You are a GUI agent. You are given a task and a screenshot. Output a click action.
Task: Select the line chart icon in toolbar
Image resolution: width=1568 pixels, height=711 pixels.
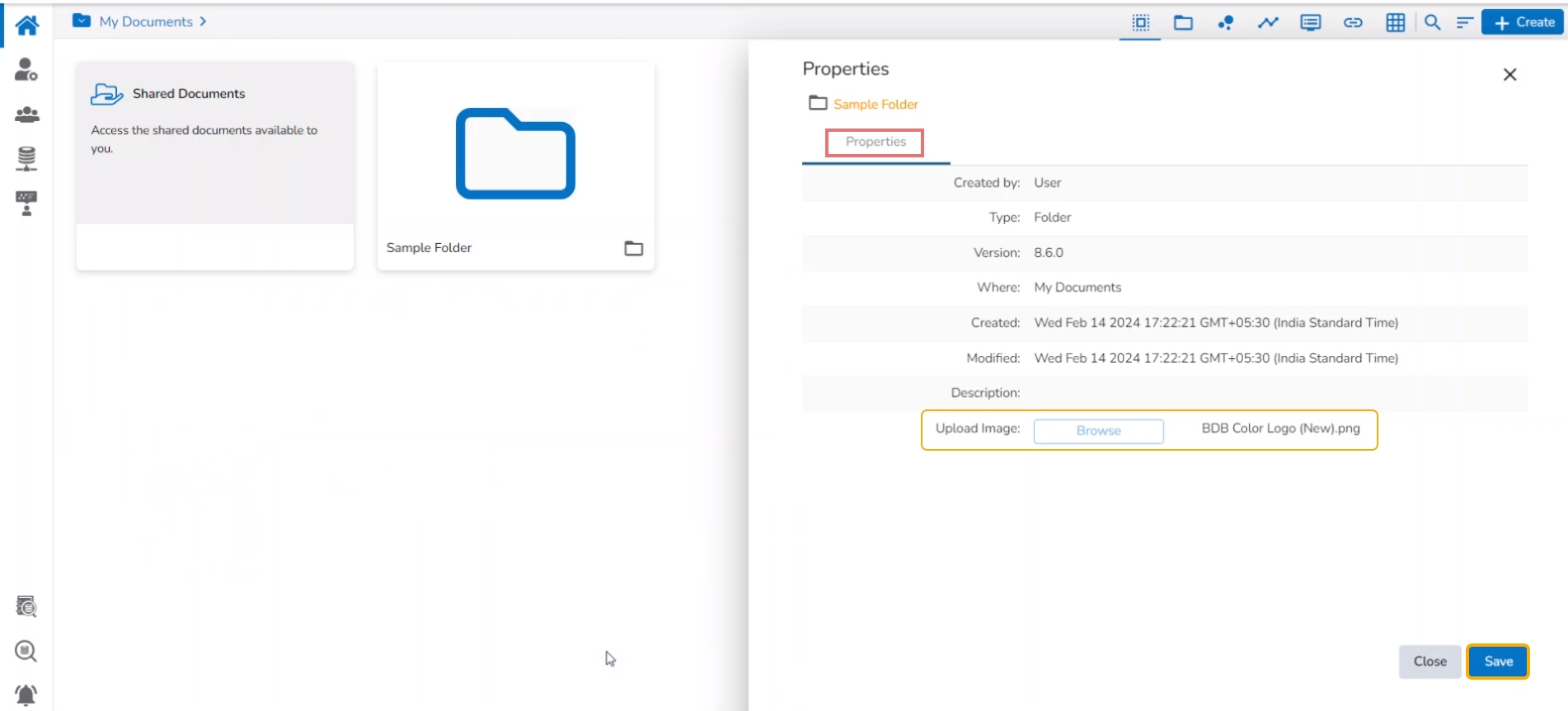pyautogui.click(x=1268, y=22)
